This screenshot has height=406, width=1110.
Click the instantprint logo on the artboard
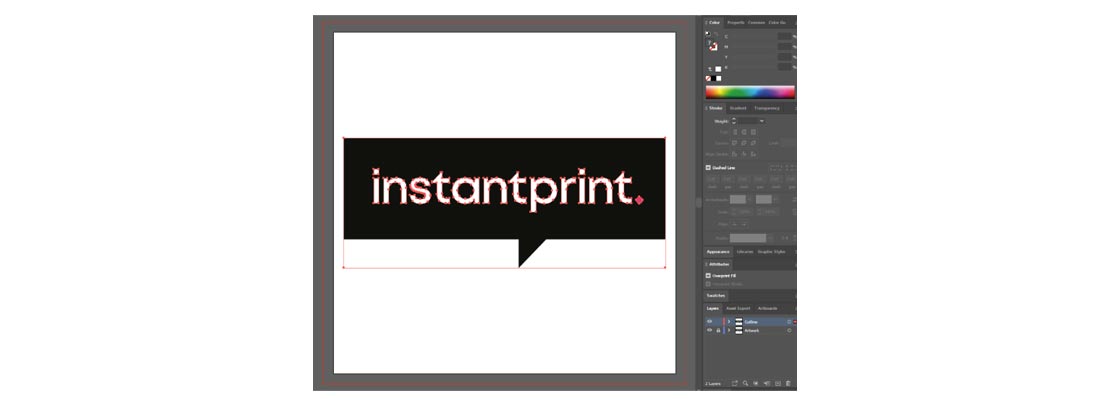coord(504,188)
